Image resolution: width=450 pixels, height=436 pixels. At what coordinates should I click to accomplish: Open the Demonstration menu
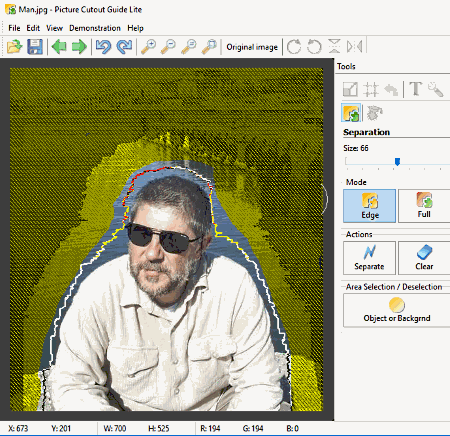[x=95, y=28]
